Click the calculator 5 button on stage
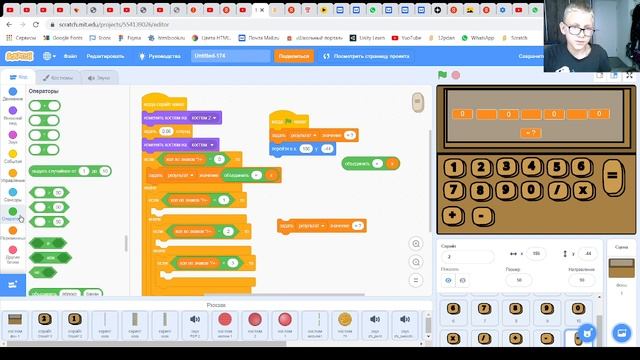This screenshot has width=640, height=360. tap(556, 168)
